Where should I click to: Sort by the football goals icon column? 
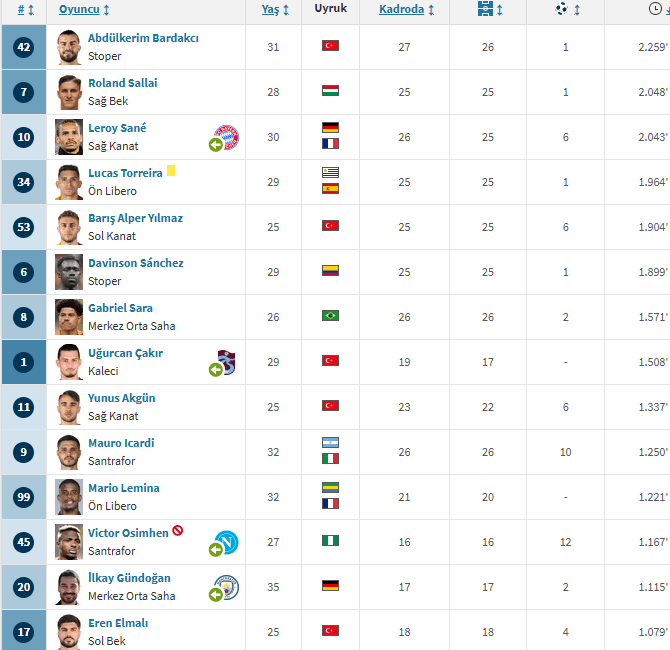tap(562, 9)
